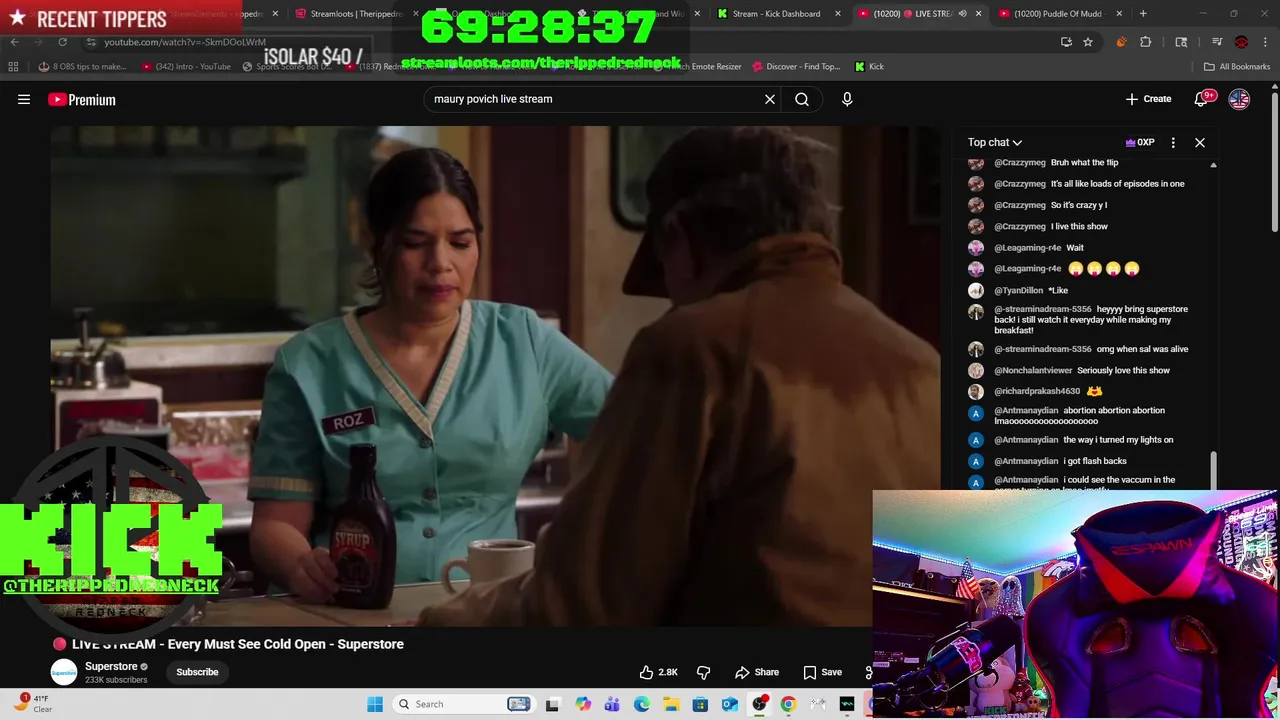The width and height of the screenshot is (1280, 720).
Task: Share the video
Action: click(x=757, y=672)
